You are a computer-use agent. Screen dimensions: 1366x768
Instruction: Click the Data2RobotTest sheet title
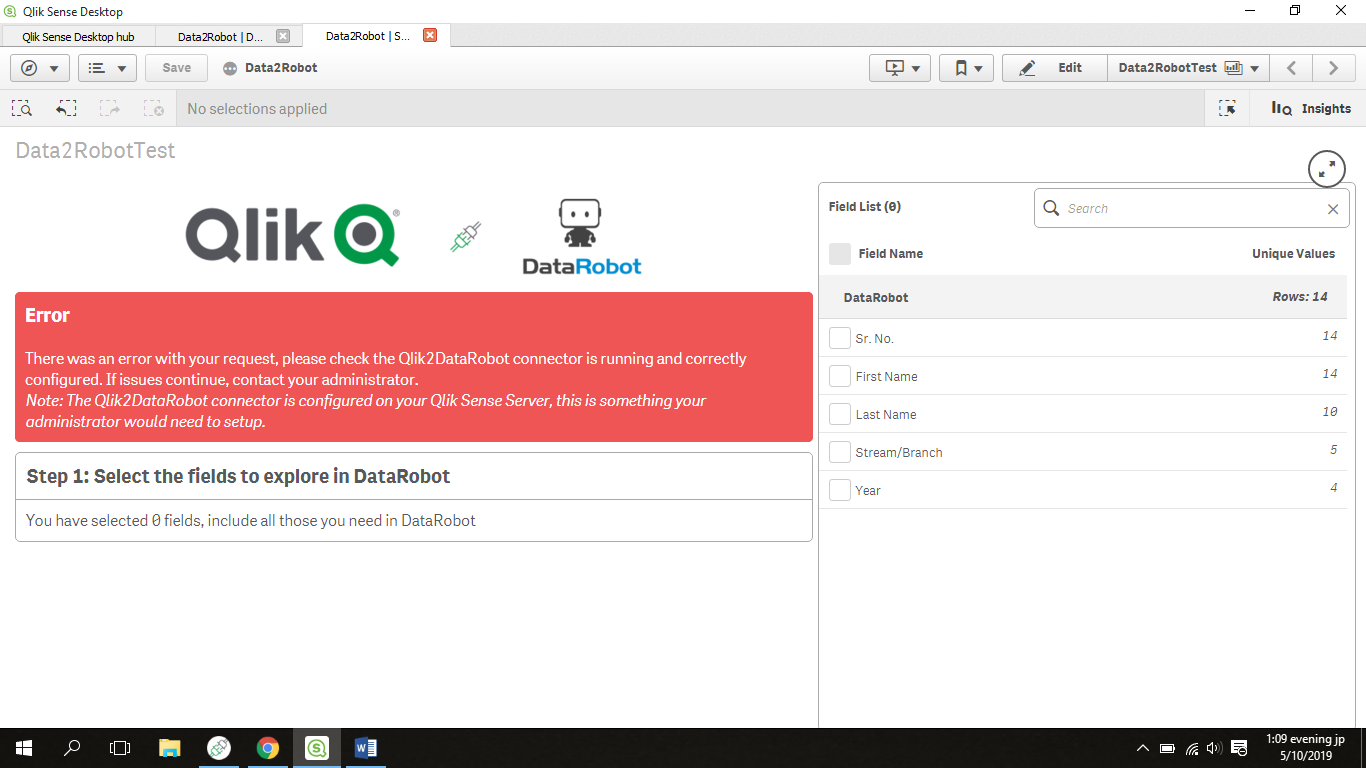click(x=95, y=151)
